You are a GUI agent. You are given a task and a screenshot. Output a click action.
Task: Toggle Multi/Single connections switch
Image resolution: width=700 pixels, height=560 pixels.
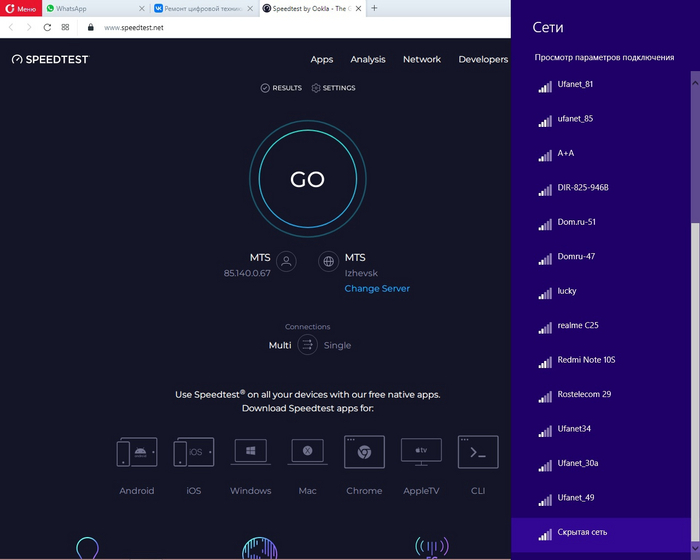(x=308, y=345)
